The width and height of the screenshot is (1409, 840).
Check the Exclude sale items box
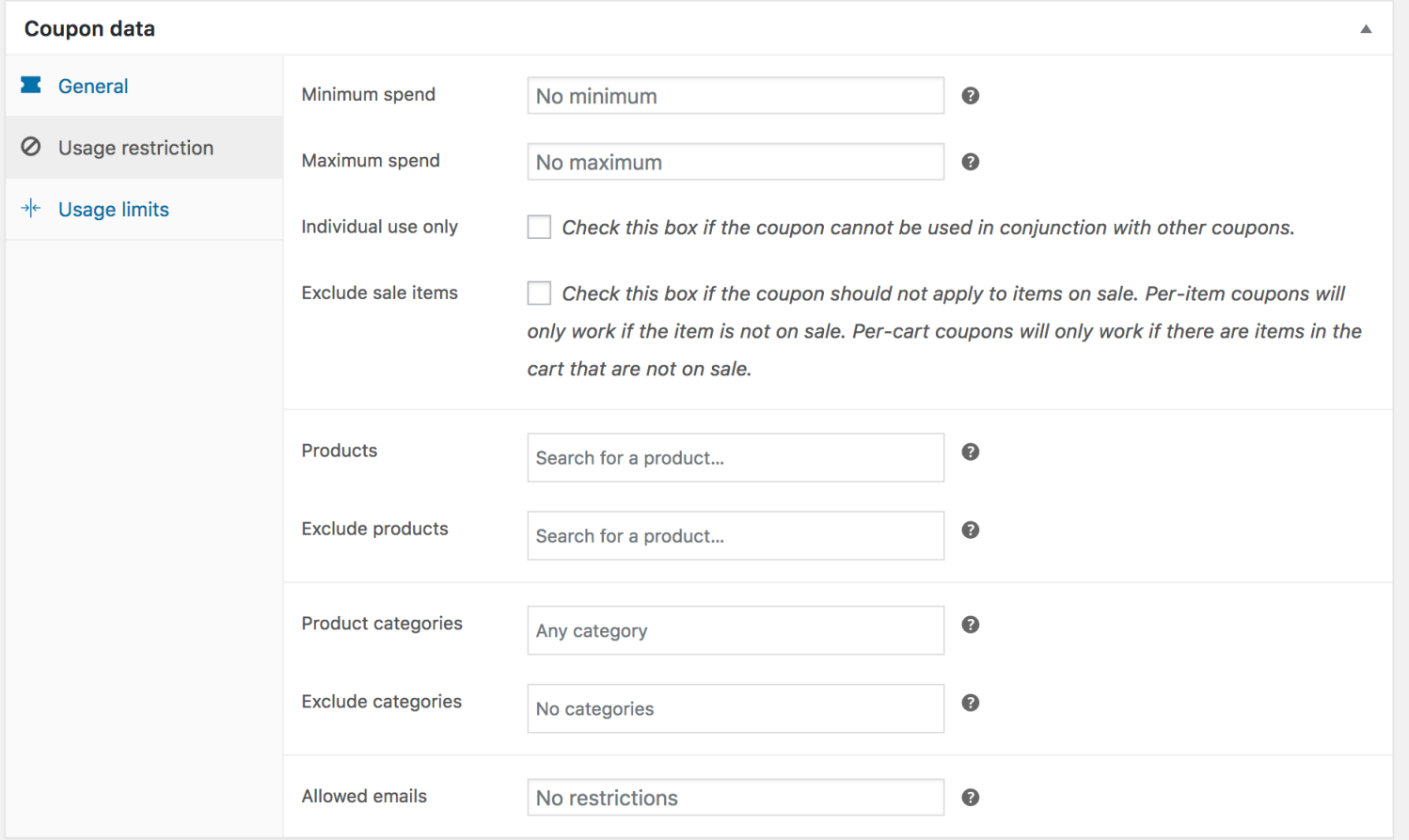(538, 293)
